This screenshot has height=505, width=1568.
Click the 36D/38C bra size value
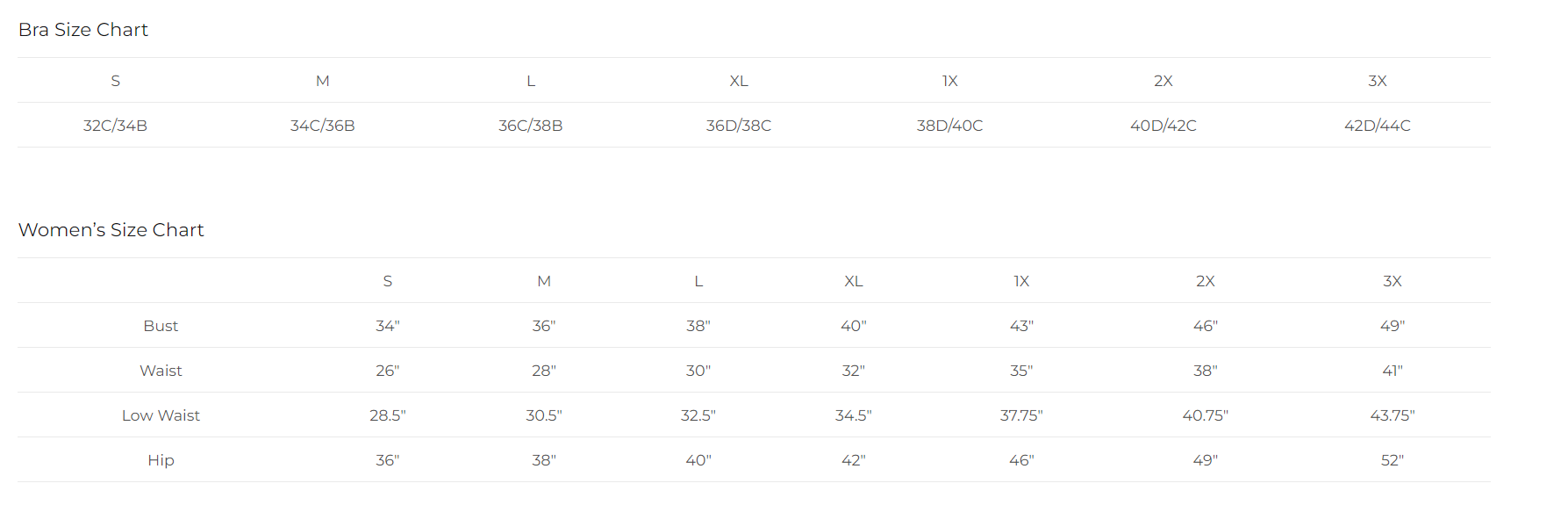point(739,126)
